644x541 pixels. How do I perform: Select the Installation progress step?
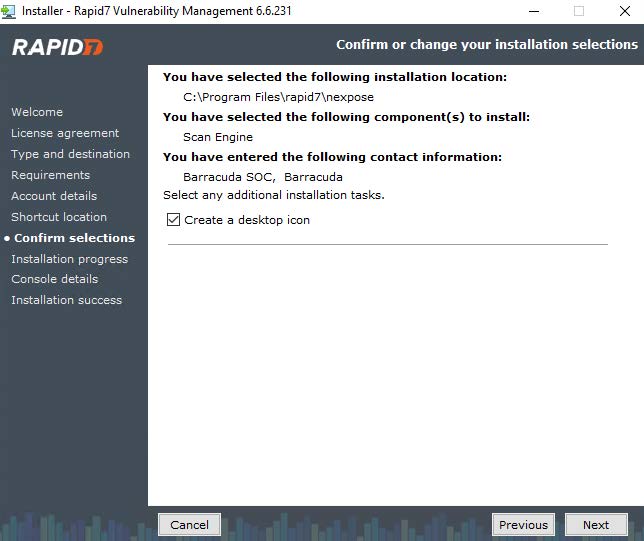pos(69,259)
